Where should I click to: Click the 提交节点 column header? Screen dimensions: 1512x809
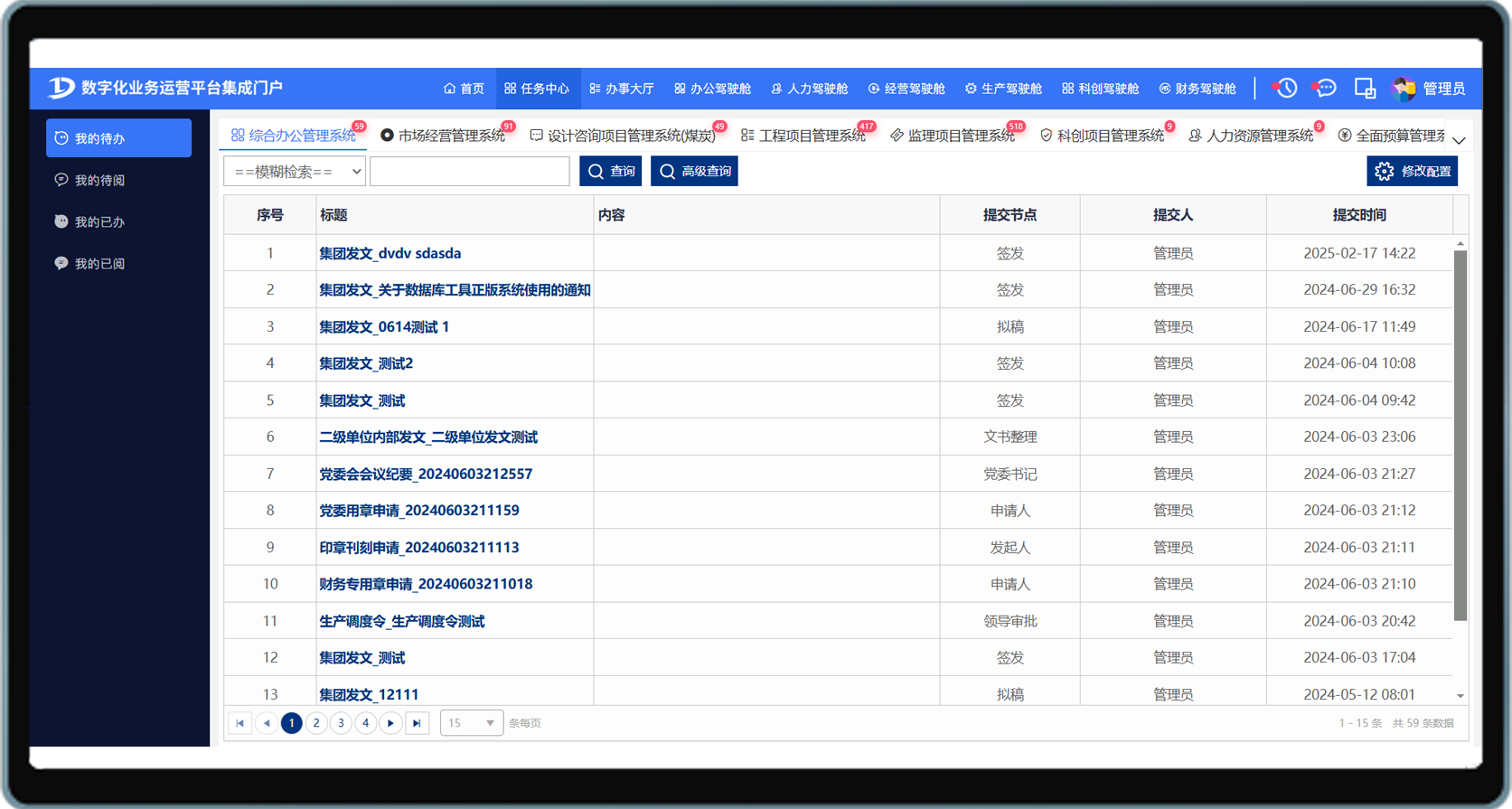1010,215
